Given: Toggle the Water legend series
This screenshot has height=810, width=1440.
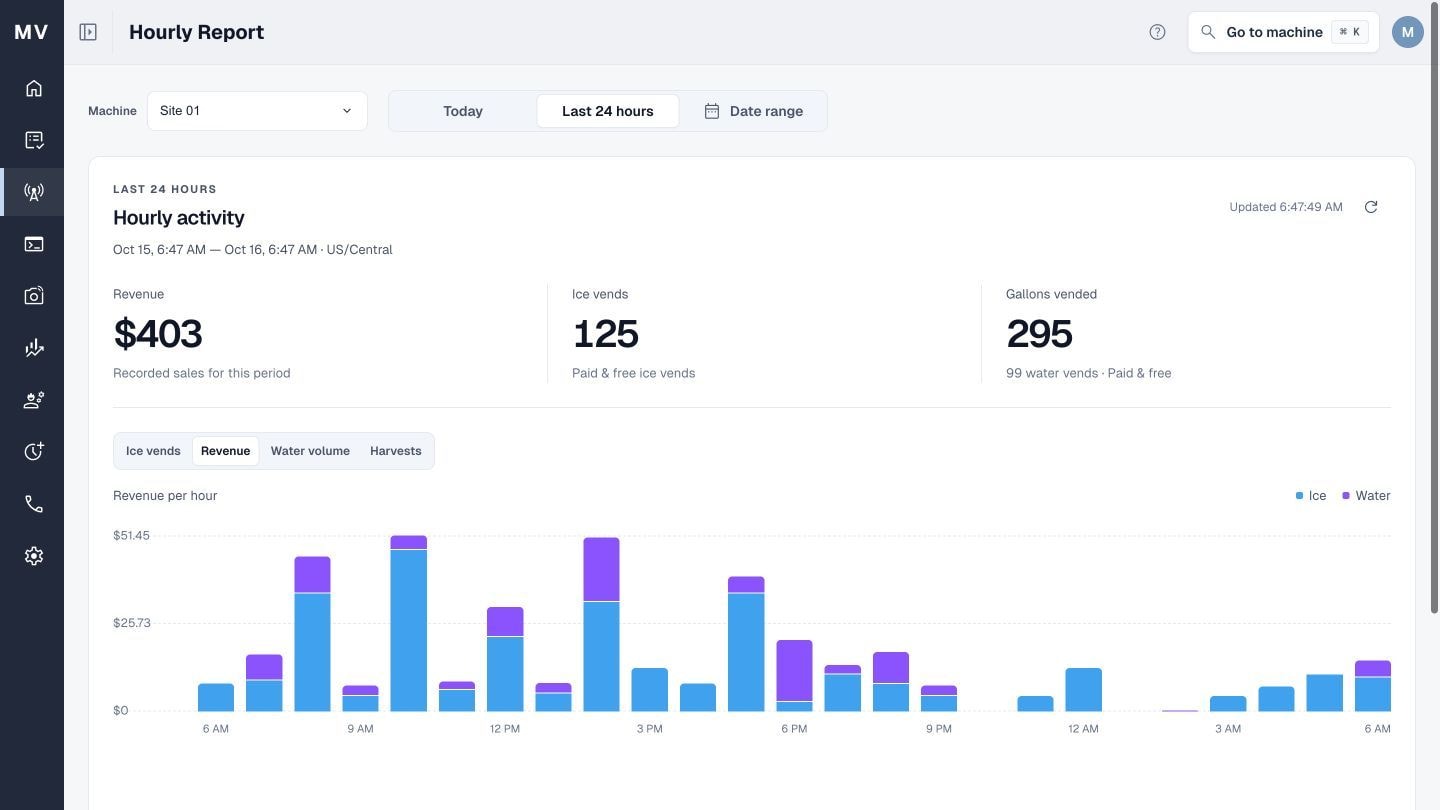Looking at the screenshot, I should (1366, 496).
